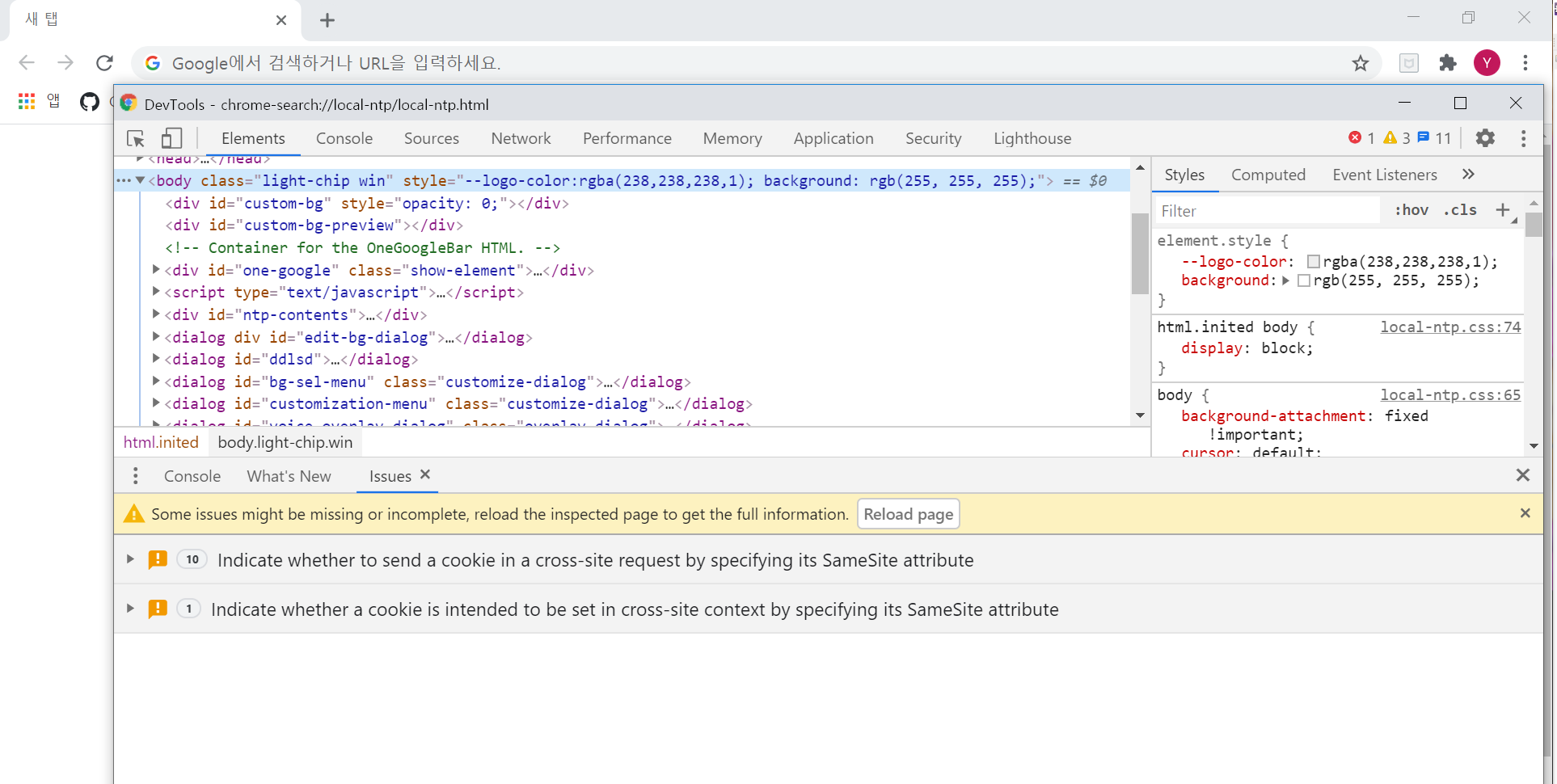Image resolution: width=1557 pixels, height=784 pixels.
Task: Reload the browser page
Action: tap(104, 63)
